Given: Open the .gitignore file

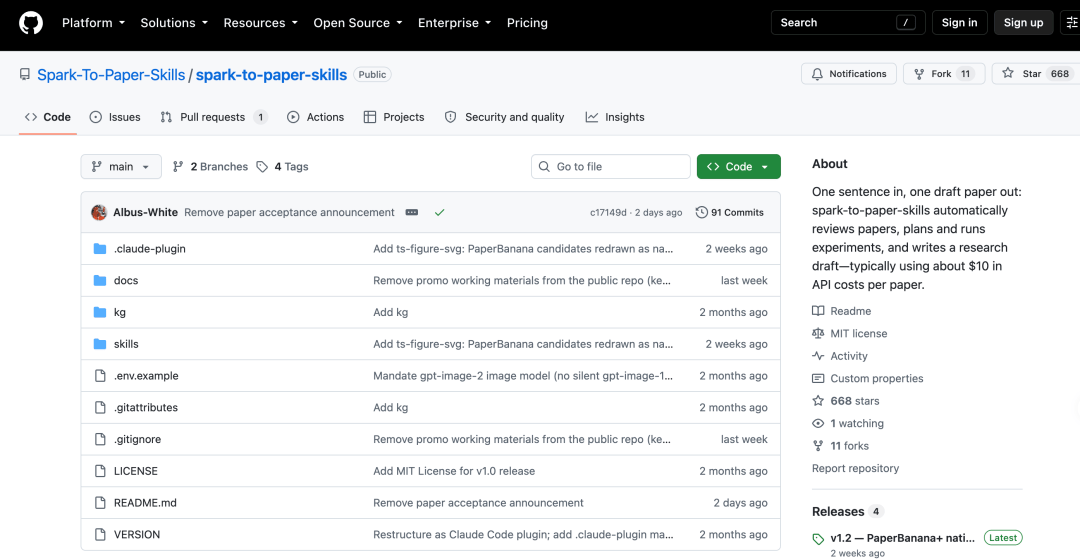Looking at the screenshot, I should (x=137, y=439).
